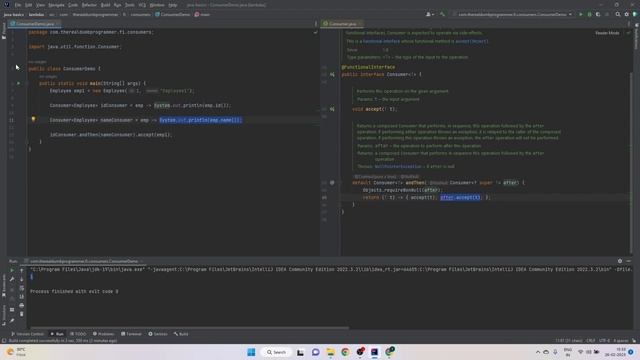
Task: Open Windows Start menu
Action: point(251,352)
